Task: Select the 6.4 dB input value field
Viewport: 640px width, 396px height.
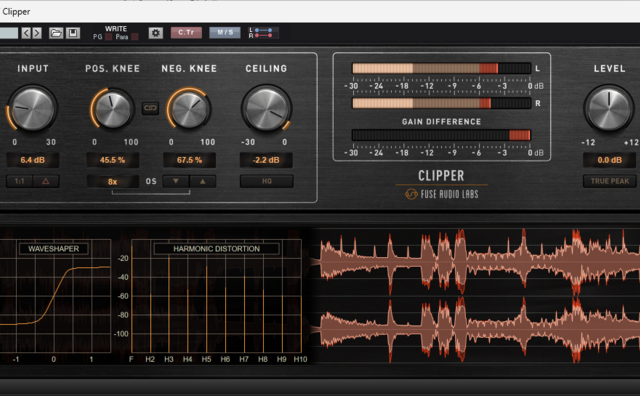Action: pos(33,160)
